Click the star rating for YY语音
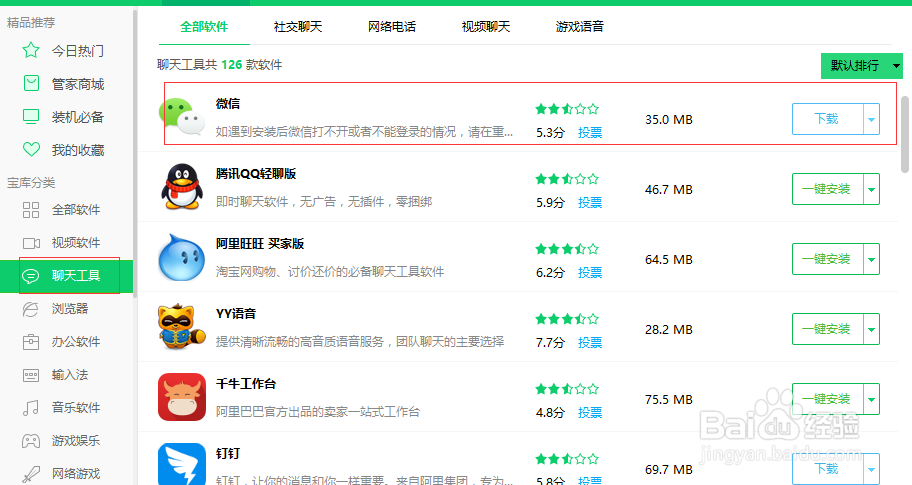 point(567,319)
